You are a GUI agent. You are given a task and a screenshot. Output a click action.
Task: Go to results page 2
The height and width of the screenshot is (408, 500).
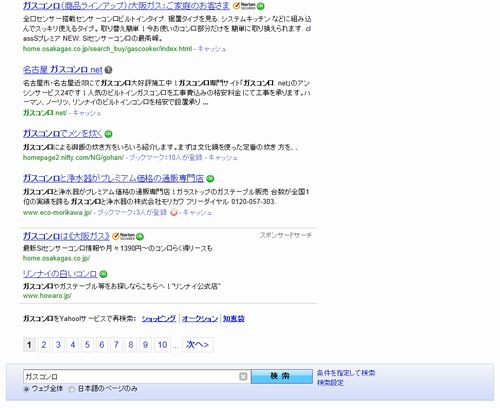(x=44, y=345)
